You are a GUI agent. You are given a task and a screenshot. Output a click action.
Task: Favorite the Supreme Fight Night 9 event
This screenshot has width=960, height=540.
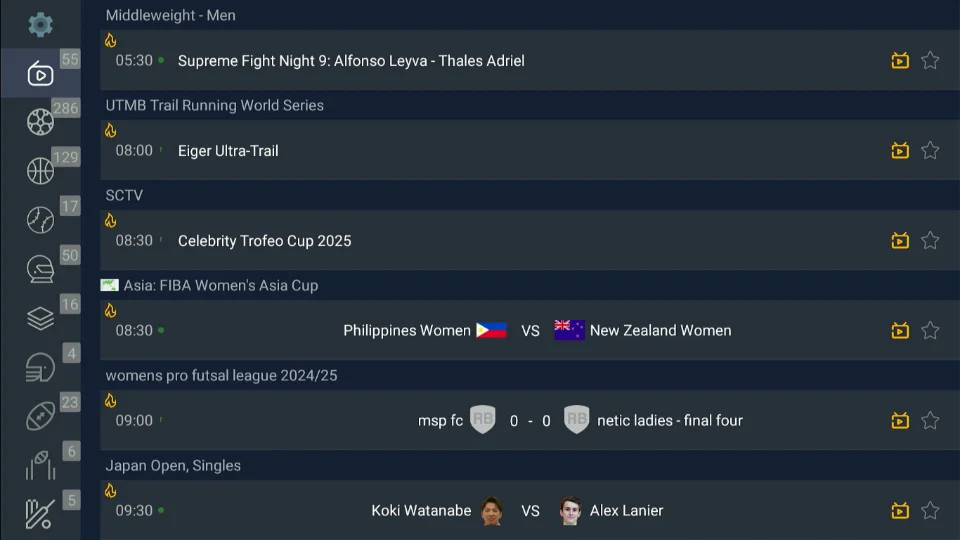pos(930,61)
